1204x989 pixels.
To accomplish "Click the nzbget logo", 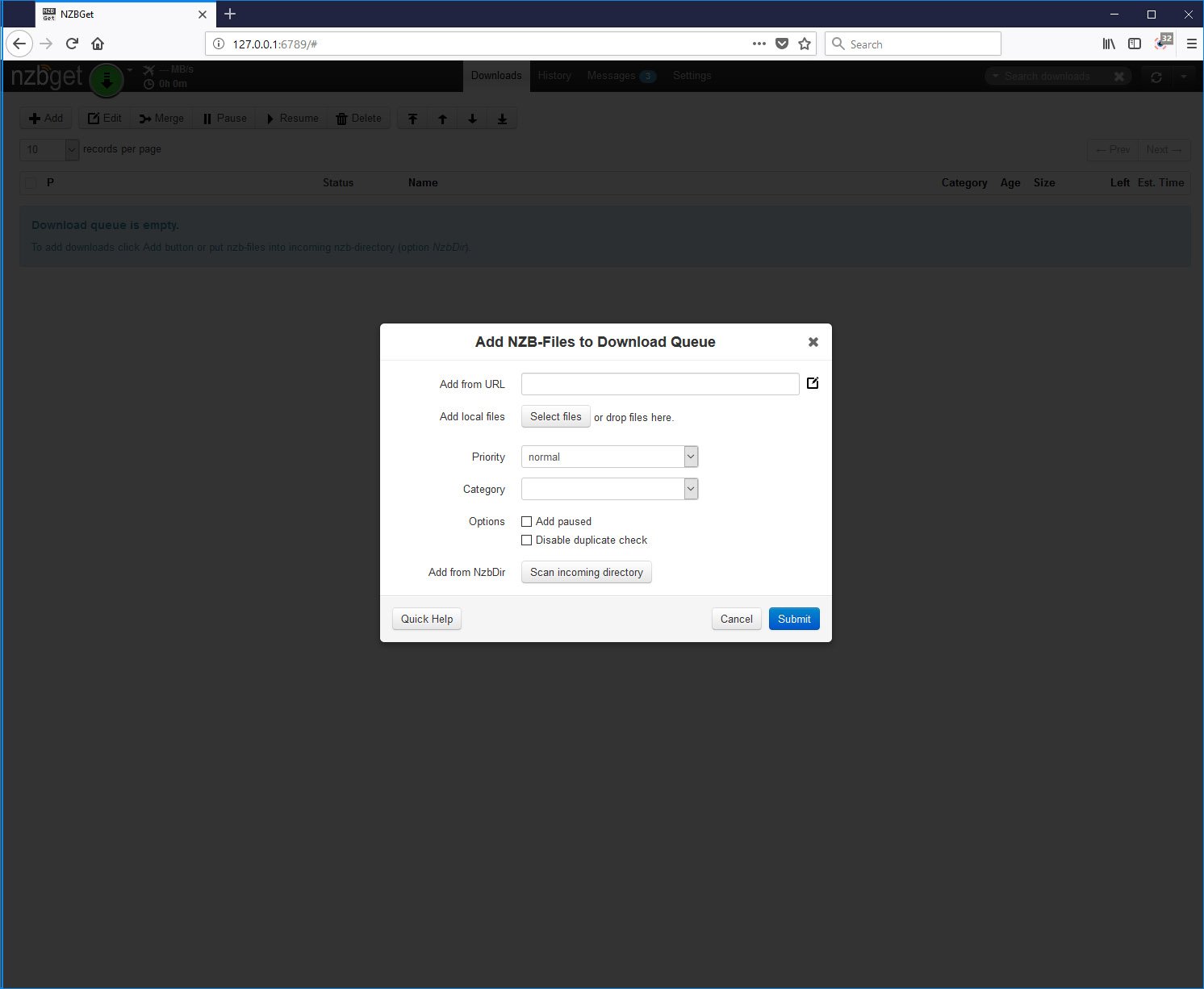I will coord(47,77).
